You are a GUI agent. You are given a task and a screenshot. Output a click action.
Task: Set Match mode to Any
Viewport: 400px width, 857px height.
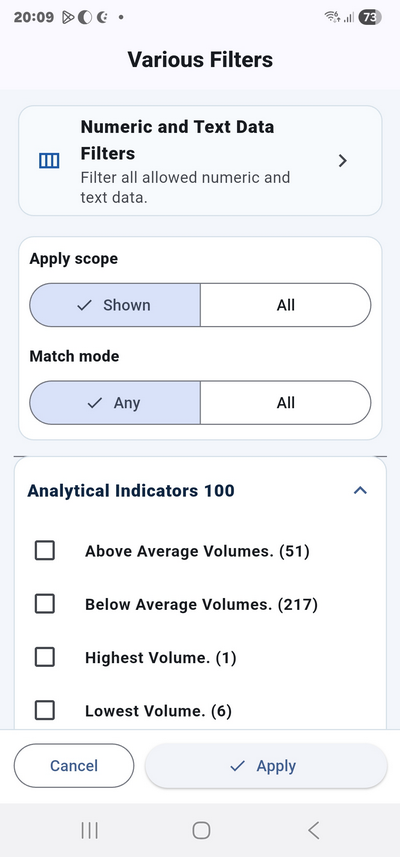tap(115, 403)
